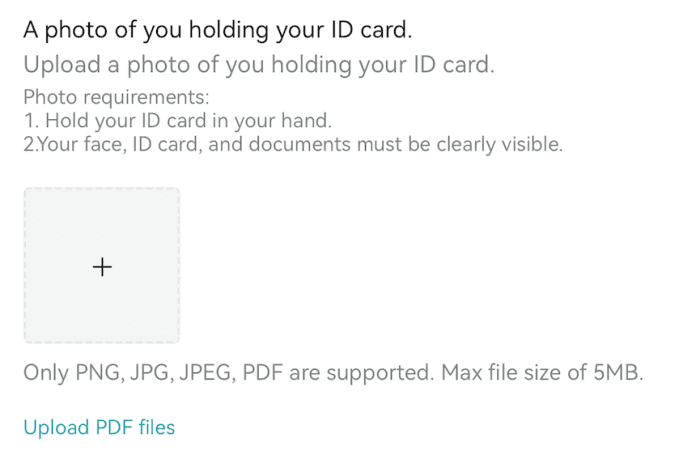Open the Upload PDF files link
The image size is (696, 459).
click(99, 428)
